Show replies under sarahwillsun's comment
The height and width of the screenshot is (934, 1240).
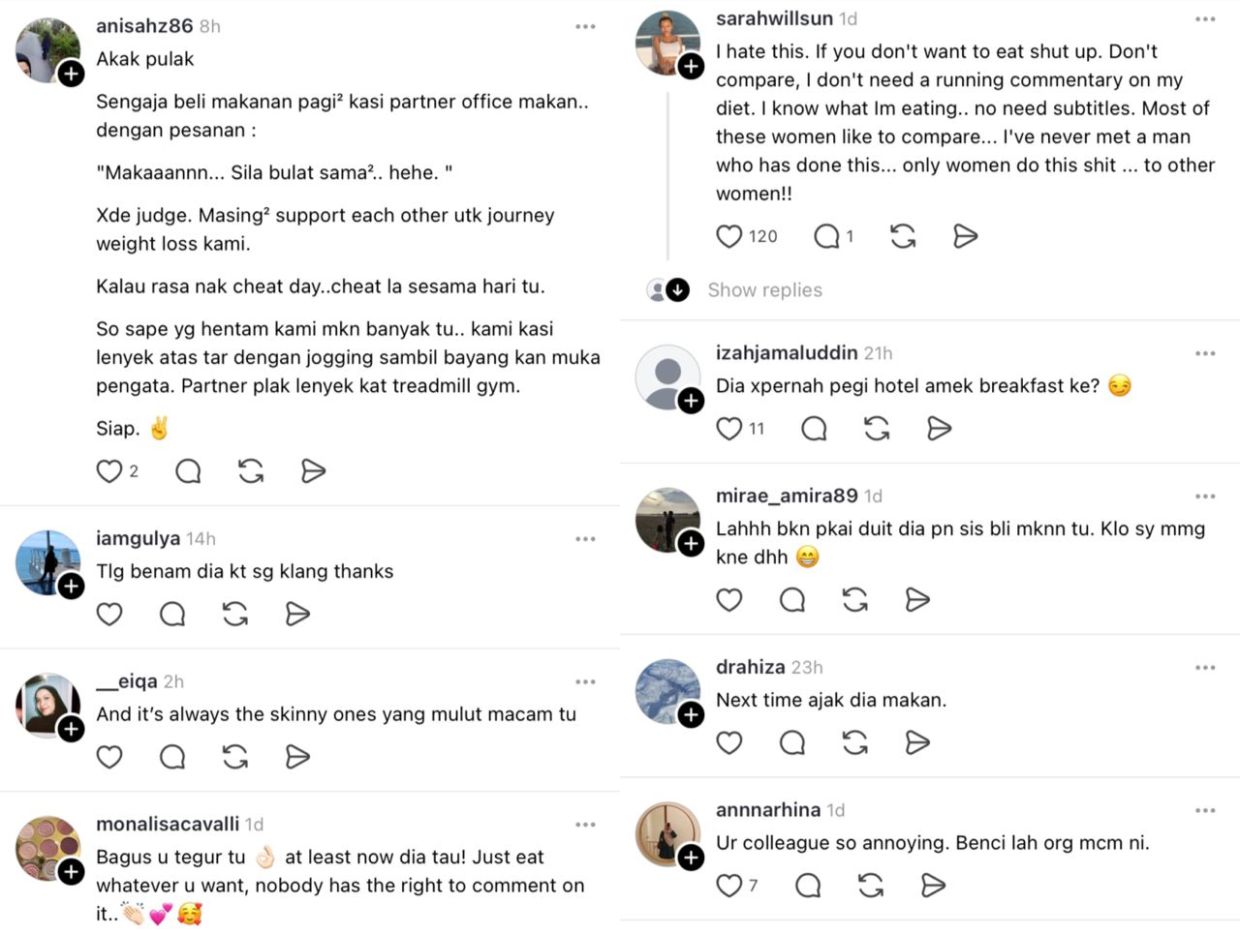pos(764,290)
